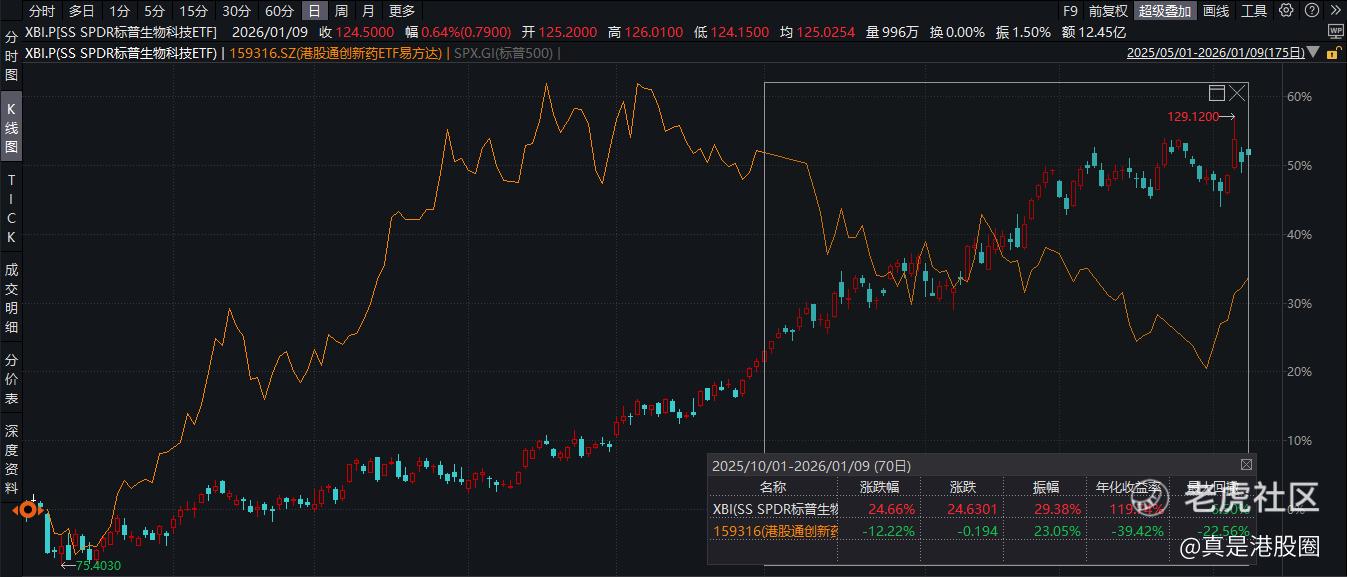Close the range selection box X
Viewport: 1347px width, 577px height.
pyautogui.click(x=1238, y=93)
